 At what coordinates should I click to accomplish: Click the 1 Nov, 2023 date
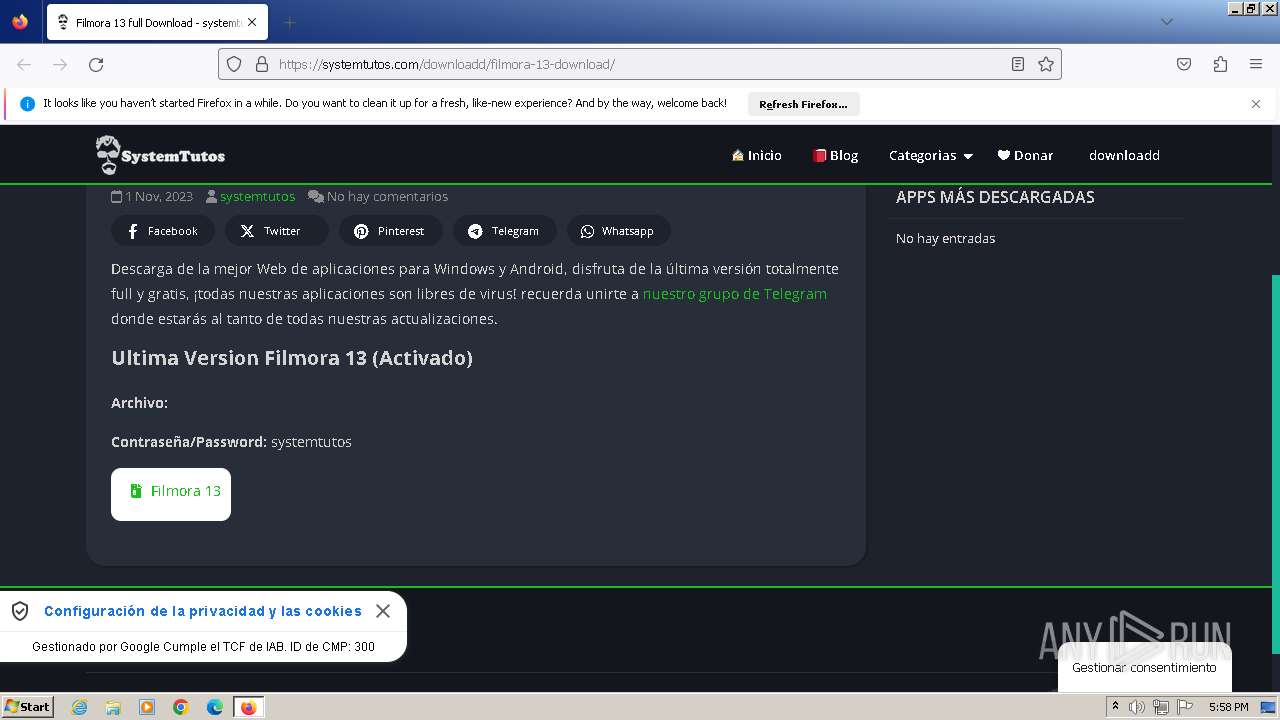tap(157, 197)
